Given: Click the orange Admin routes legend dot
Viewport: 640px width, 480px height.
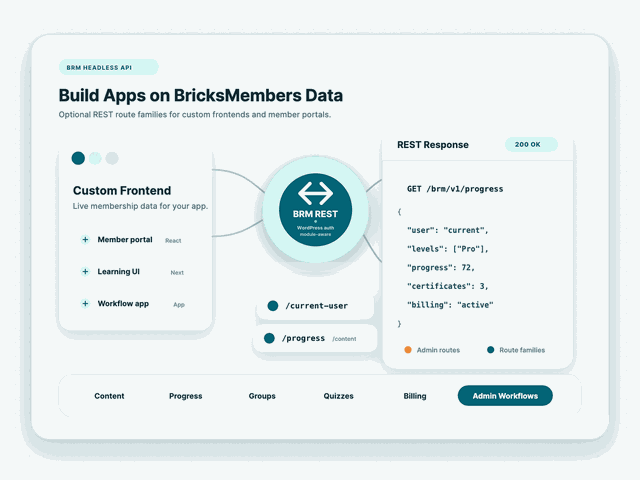Looking at the screenshot, I should tap(408, 350).
